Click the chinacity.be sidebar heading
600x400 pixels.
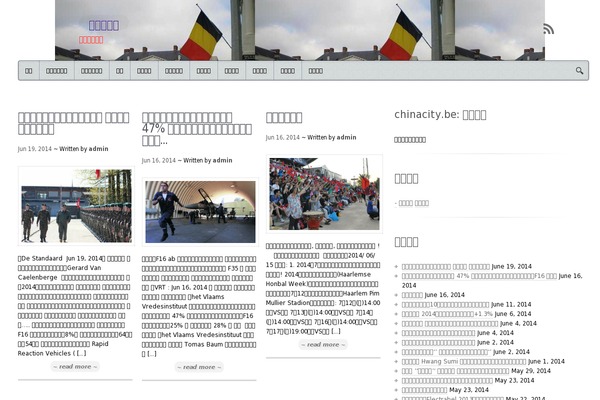click(x=440, y=114)
